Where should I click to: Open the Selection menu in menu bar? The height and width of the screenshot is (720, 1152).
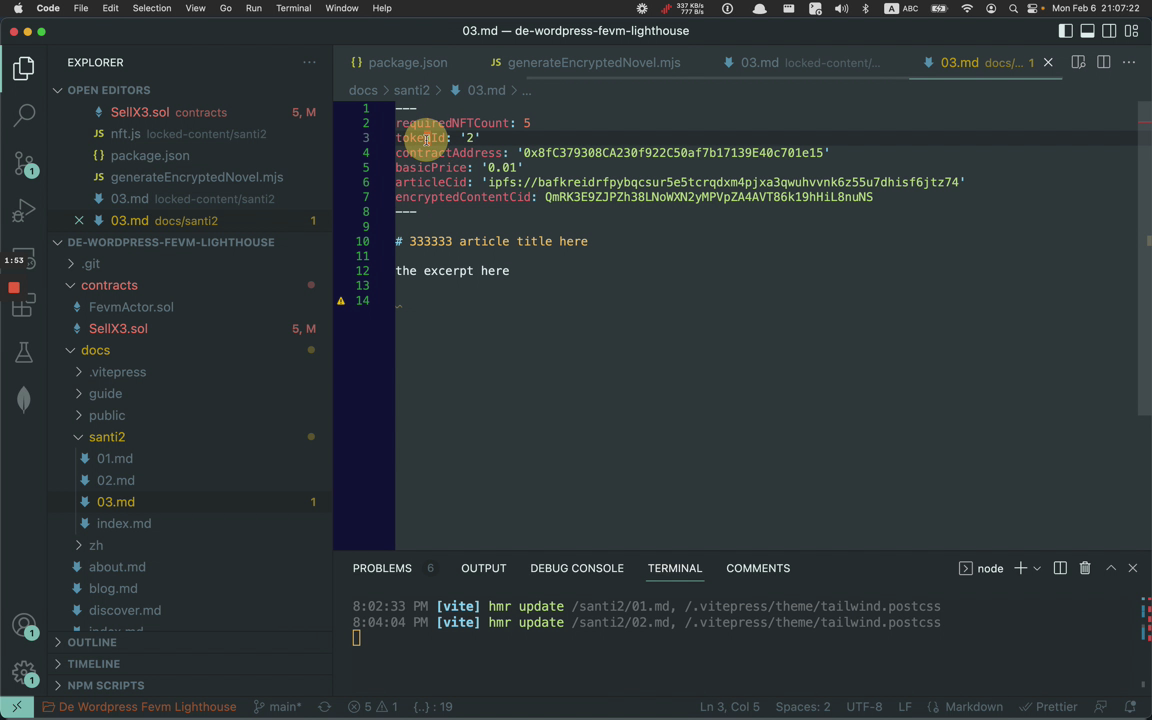point(151,8)
